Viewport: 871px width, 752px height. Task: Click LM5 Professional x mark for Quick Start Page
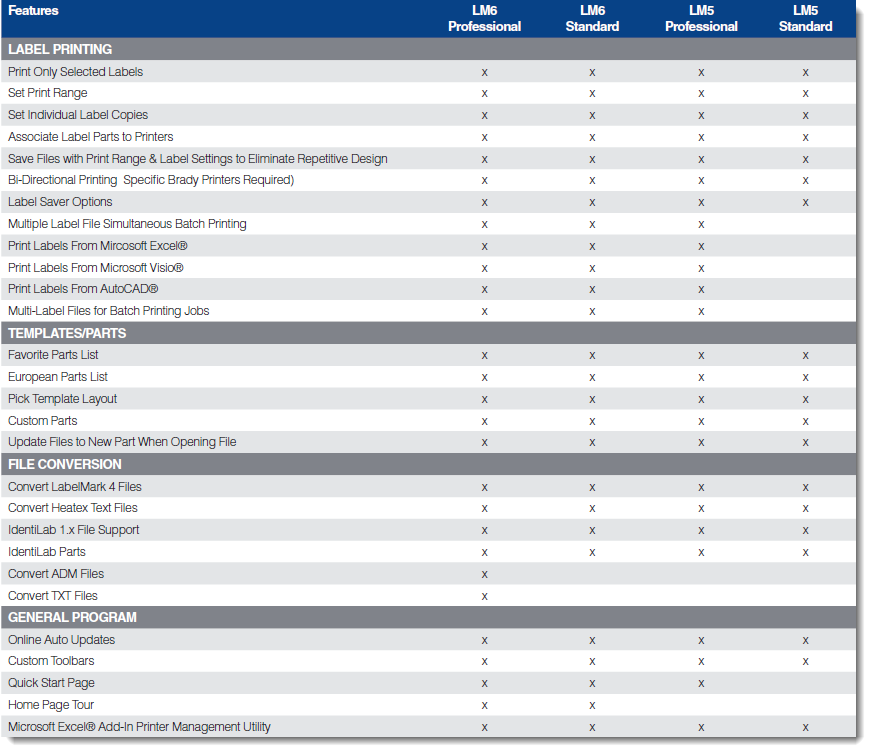pos(701,683)
